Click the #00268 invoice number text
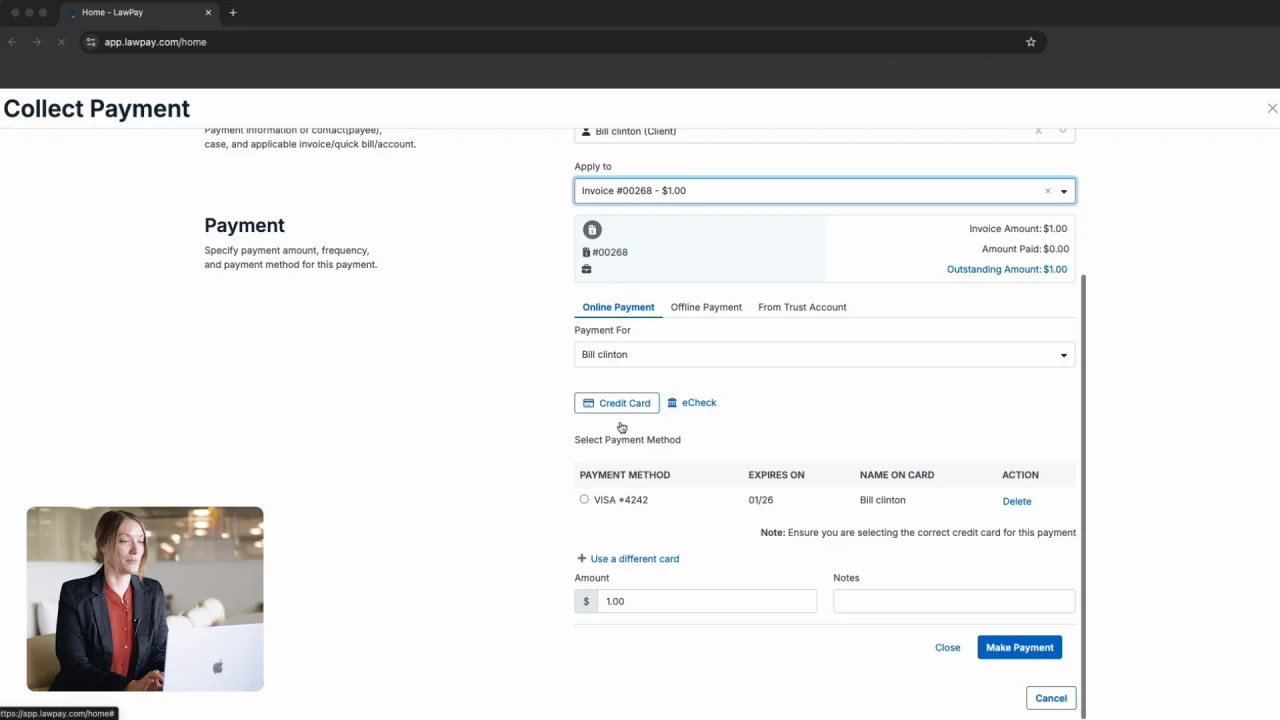The image size is (1280, 720). point(610,252)
